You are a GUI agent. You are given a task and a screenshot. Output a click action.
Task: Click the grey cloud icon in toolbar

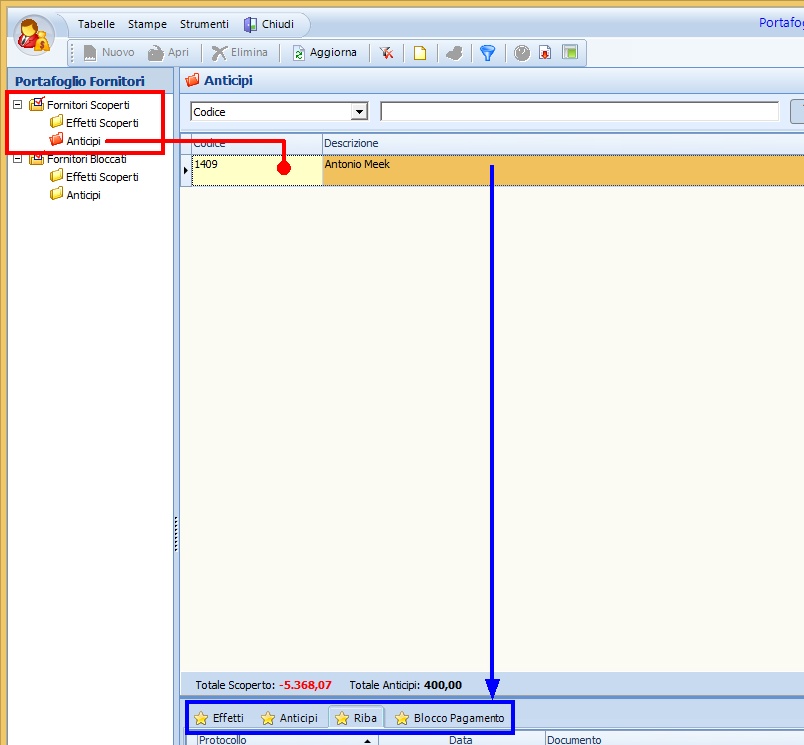tap(454, 53)
